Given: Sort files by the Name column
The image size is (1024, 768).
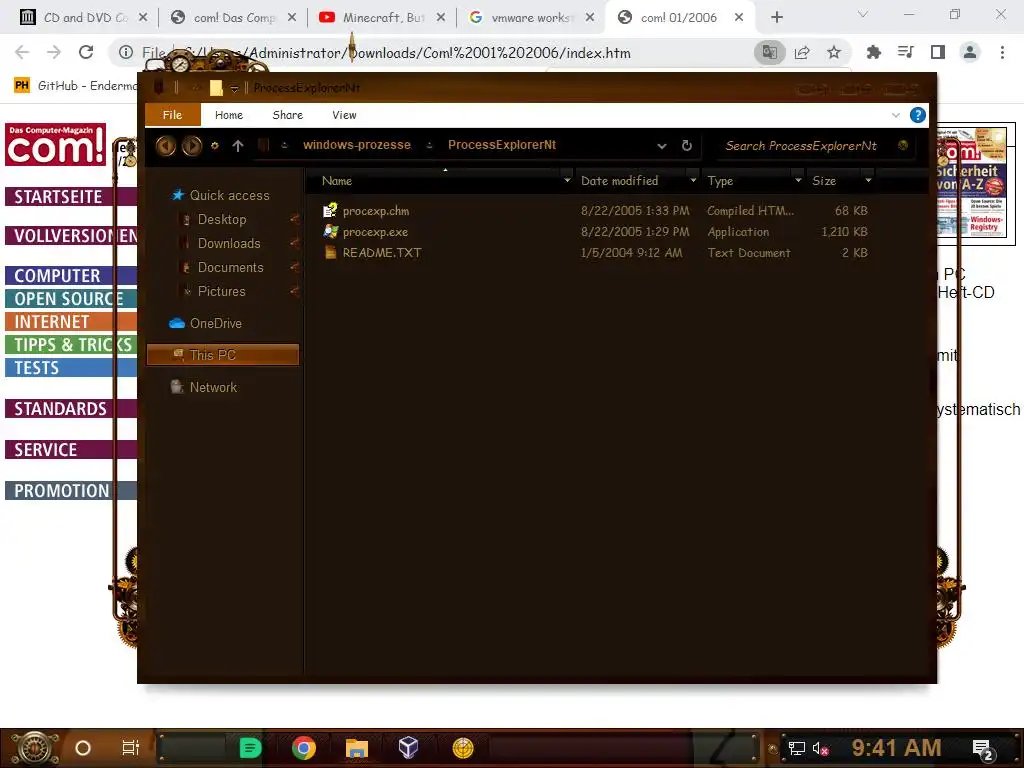Looking at the screenshot, I should pyautogui.click(x=337, y=181).
